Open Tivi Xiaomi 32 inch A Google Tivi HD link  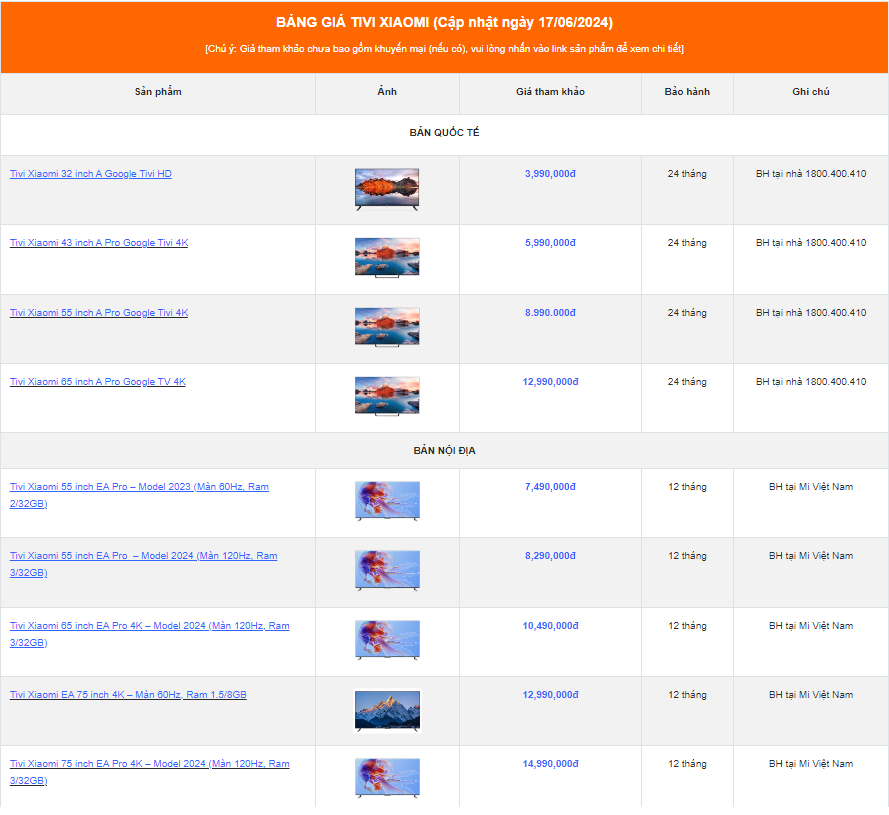click(91, 174)
